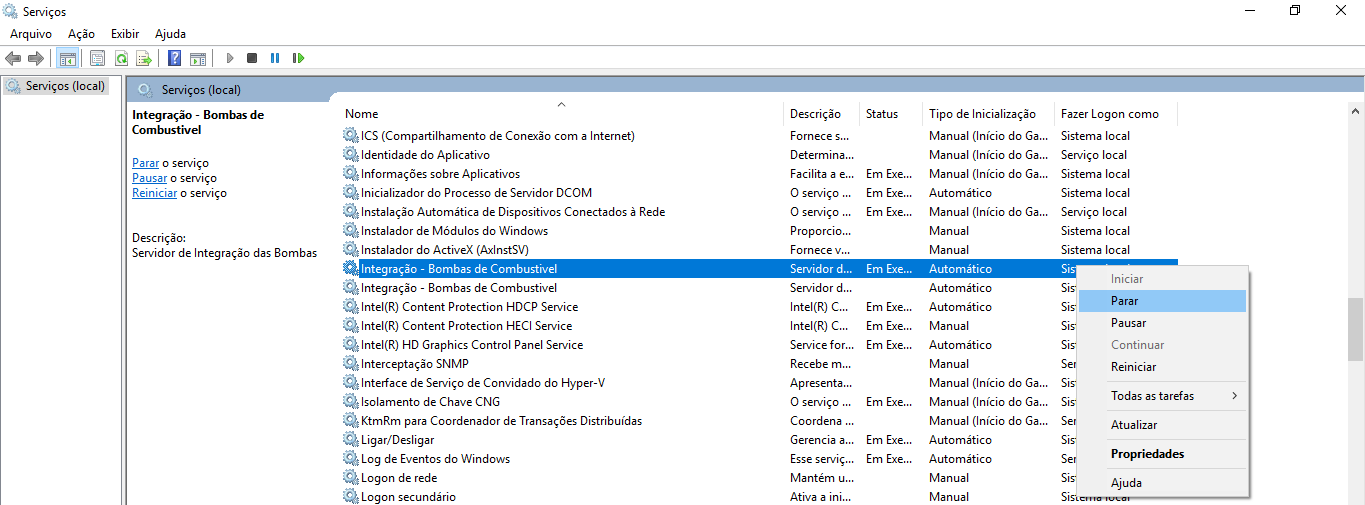Click gear icon beside Instalador do ActiveX
Image resolution: width=1365 pixels, height=505 pixels.
click(350, 249)
